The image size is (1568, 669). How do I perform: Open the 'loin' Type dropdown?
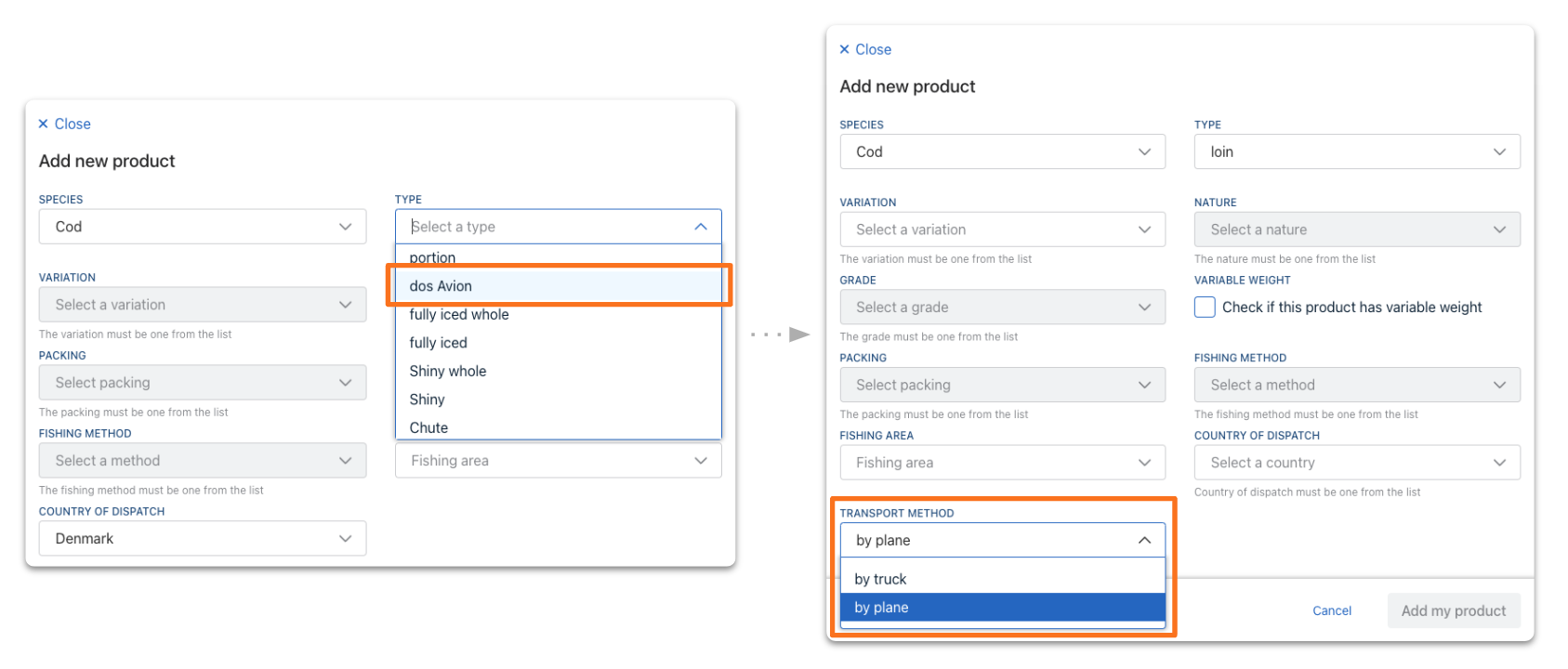(x=1356, y=152)
